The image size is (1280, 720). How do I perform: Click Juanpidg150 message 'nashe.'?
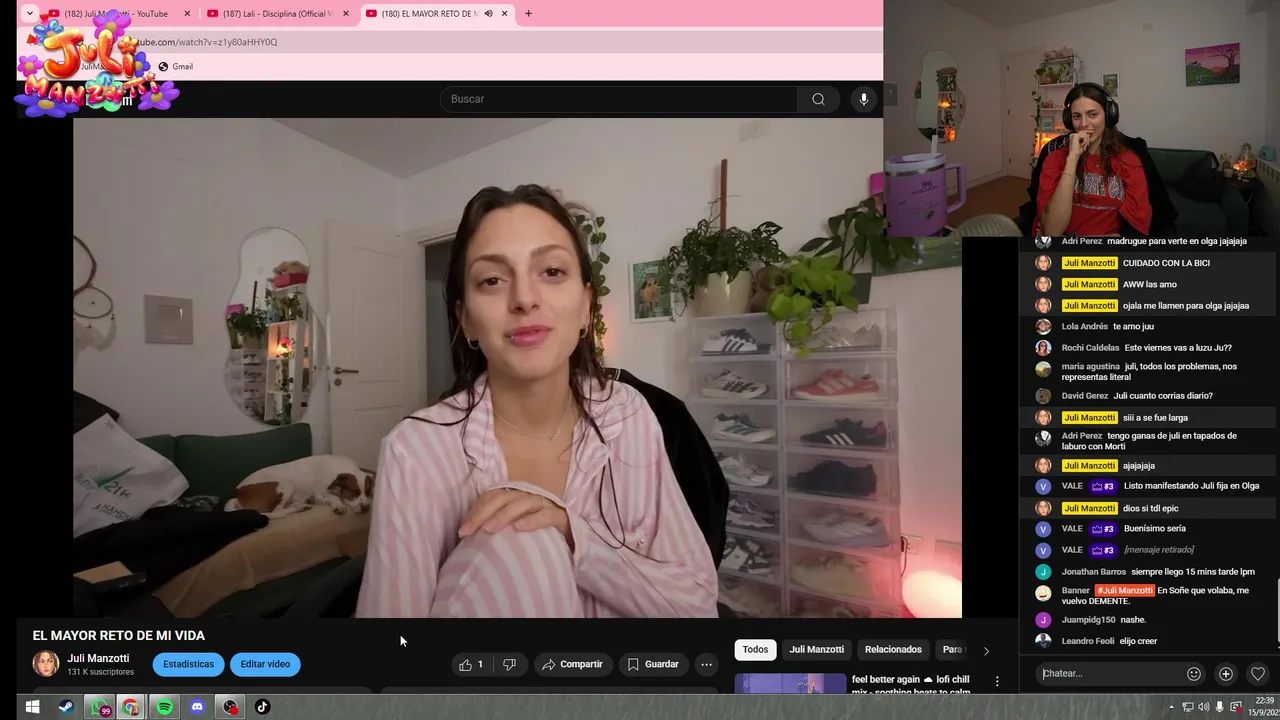click(x=1133, y=620)
